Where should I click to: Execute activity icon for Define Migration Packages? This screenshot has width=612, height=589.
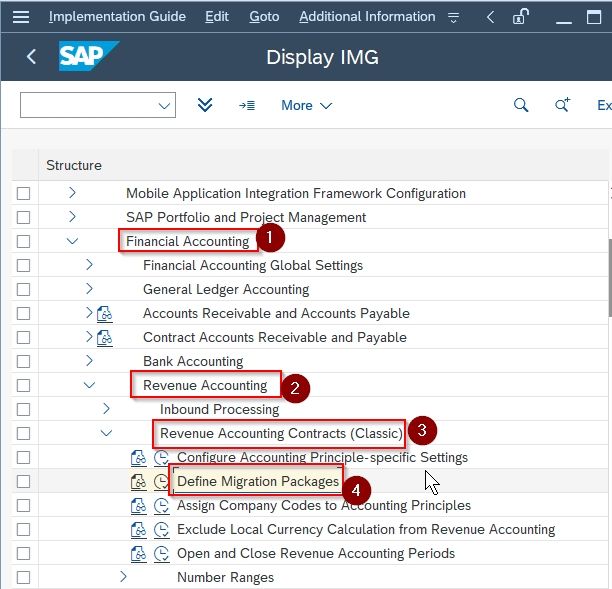161,482
